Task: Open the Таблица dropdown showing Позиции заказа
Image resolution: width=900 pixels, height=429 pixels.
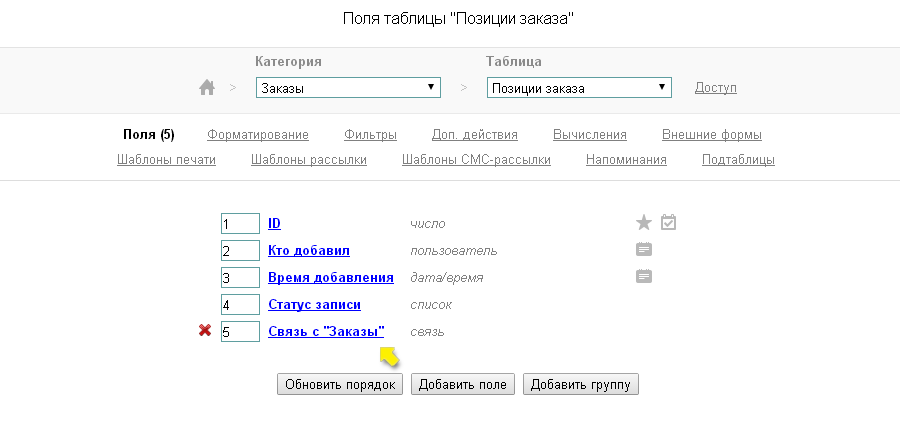Action: click(x=579, y=88)
